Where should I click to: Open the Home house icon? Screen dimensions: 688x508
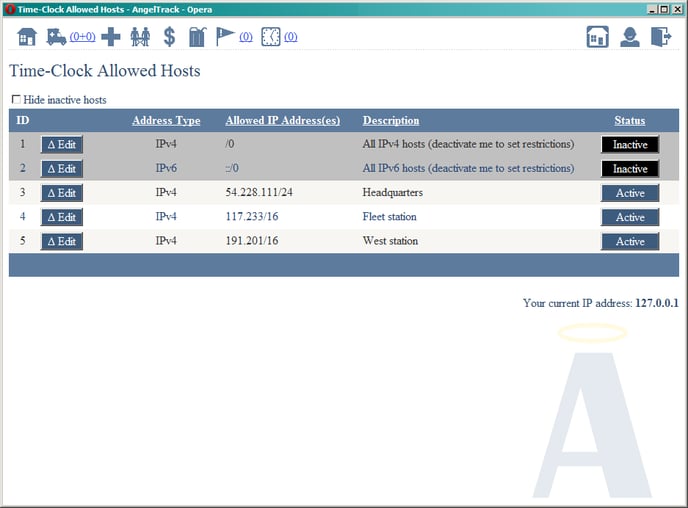pos(27,37)
